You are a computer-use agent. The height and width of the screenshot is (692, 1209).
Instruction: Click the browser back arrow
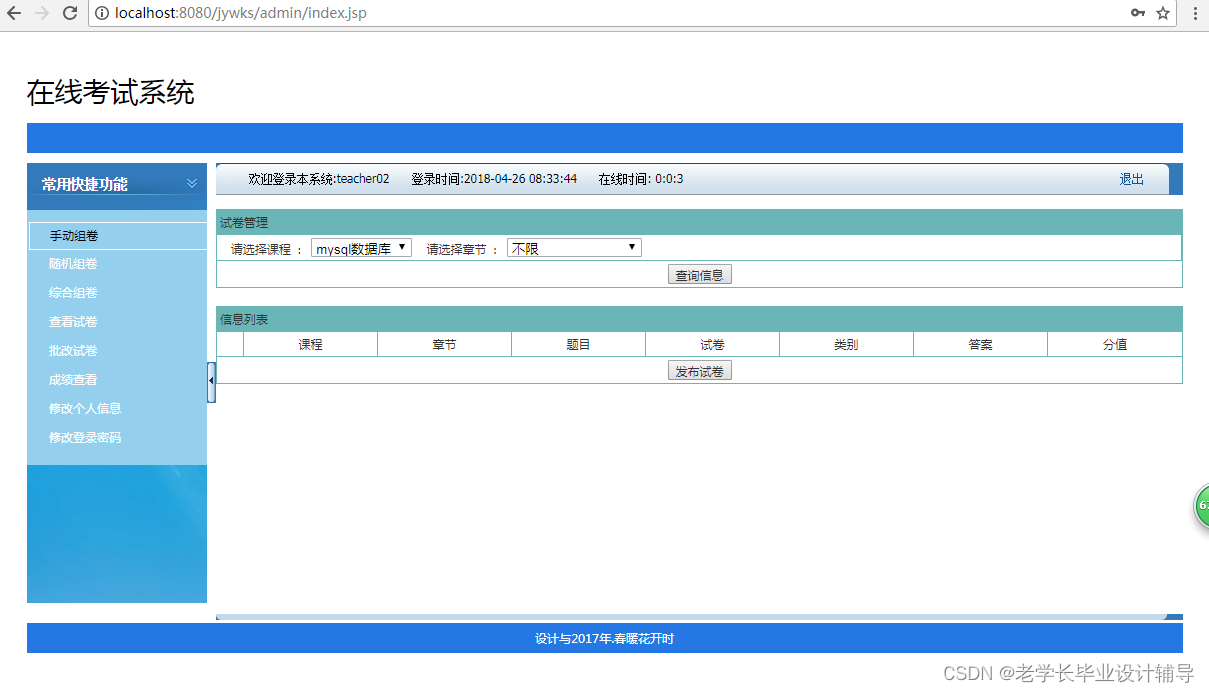point(16,14)
